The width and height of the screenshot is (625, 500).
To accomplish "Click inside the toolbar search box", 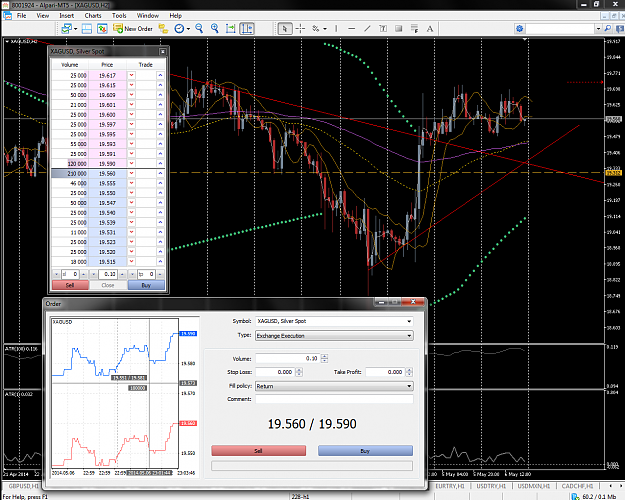I will coord(560,29).
